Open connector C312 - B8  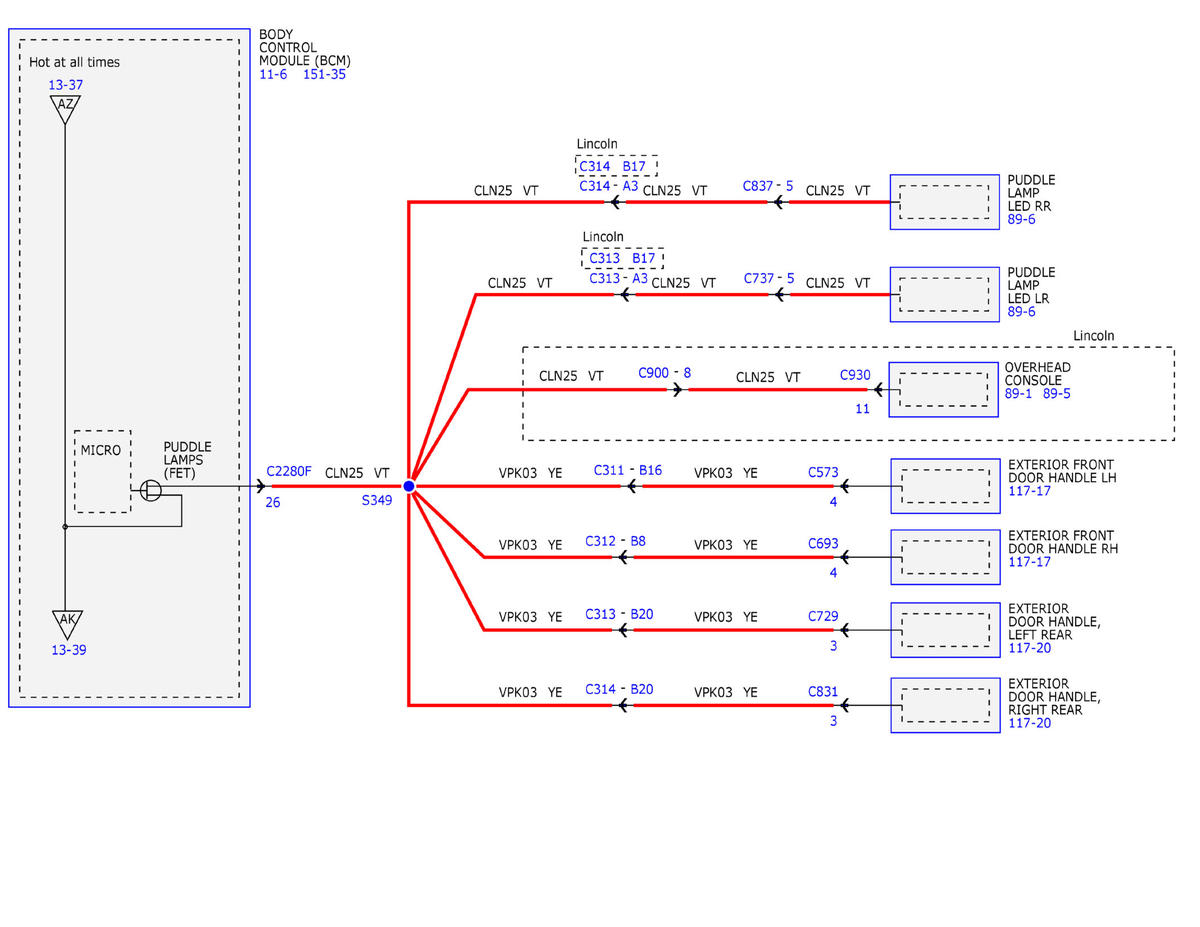[x=615, y=540]
